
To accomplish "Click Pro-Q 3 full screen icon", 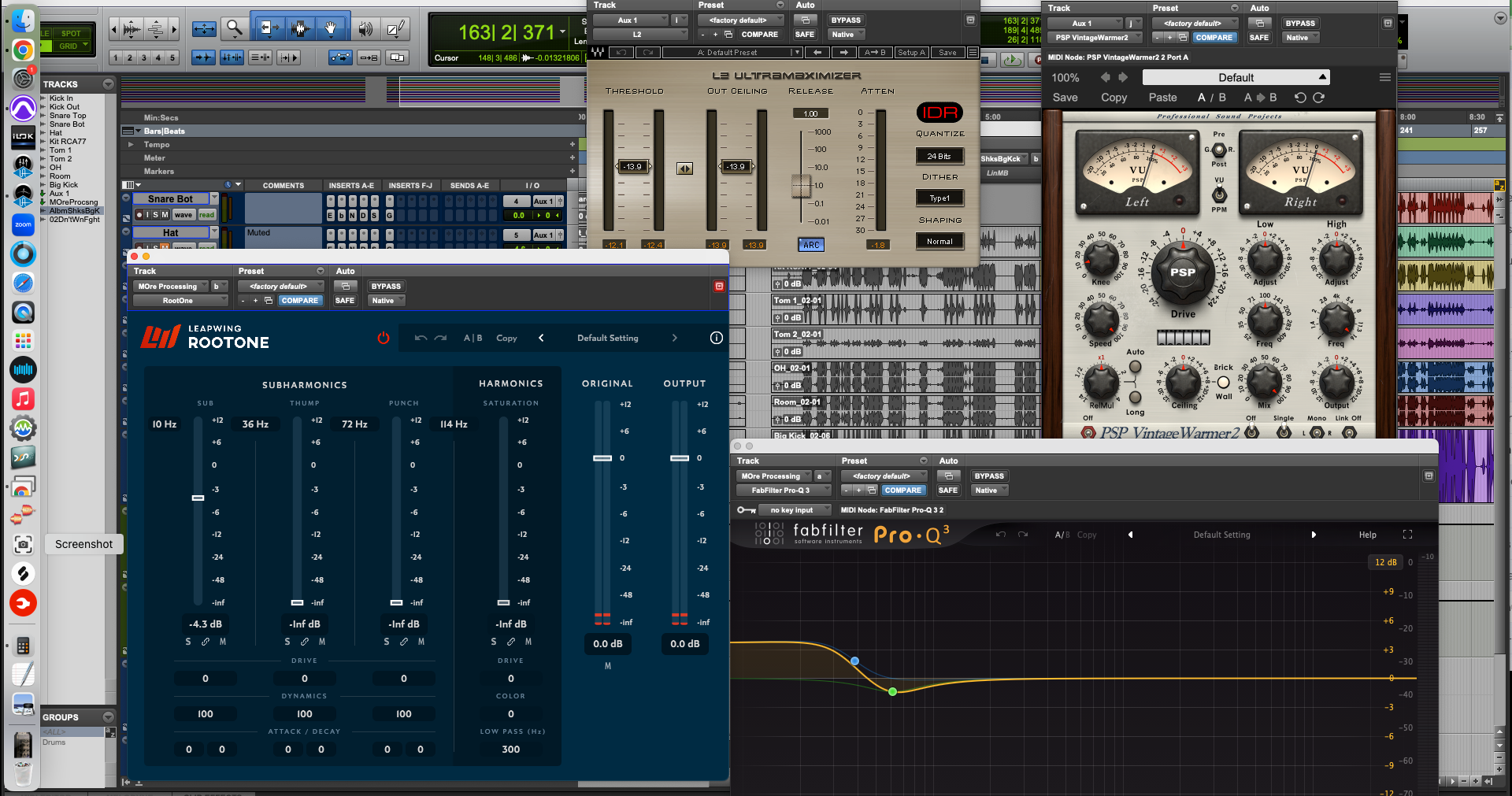I will [x=1407, y=535].
